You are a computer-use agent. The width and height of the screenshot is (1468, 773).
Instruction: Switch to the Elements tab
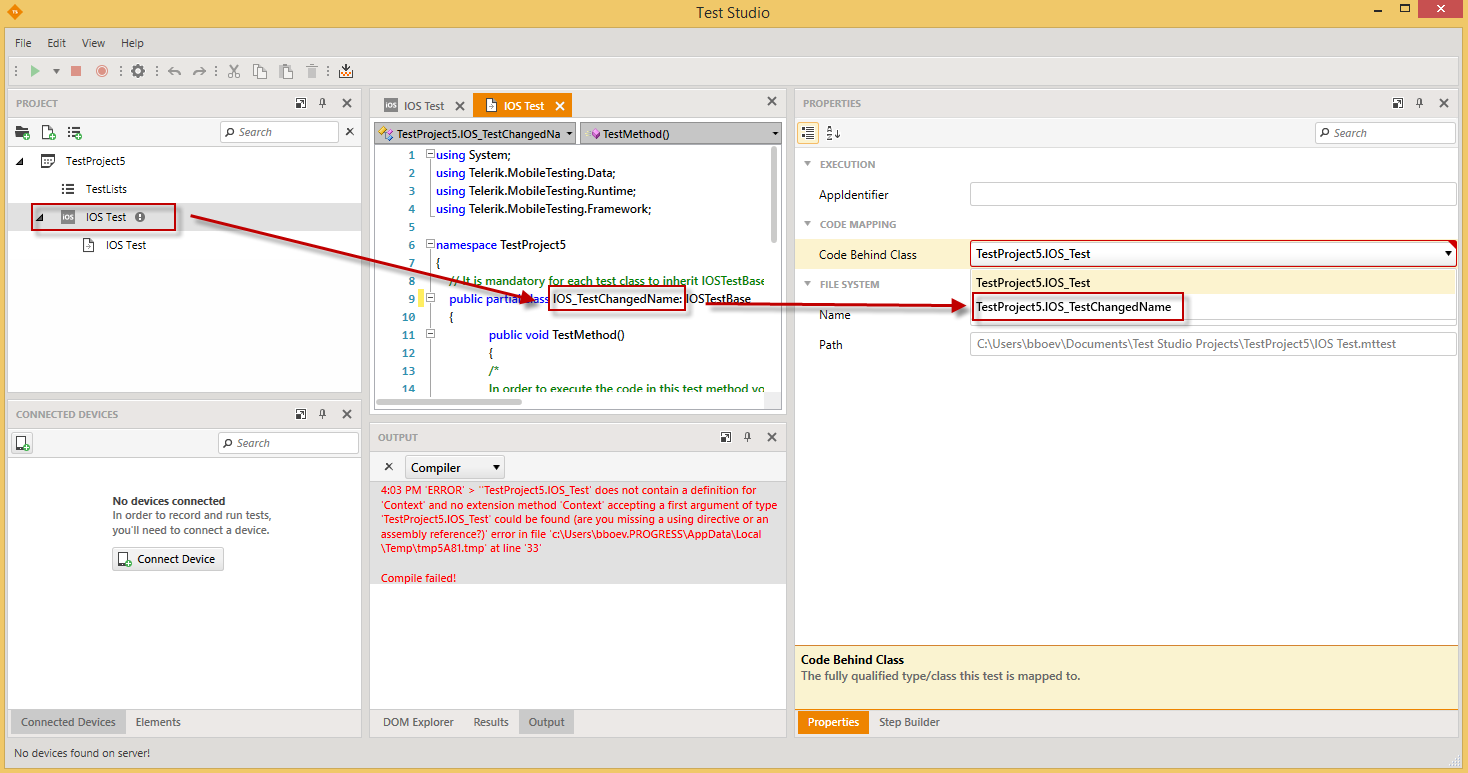point(158,722)
